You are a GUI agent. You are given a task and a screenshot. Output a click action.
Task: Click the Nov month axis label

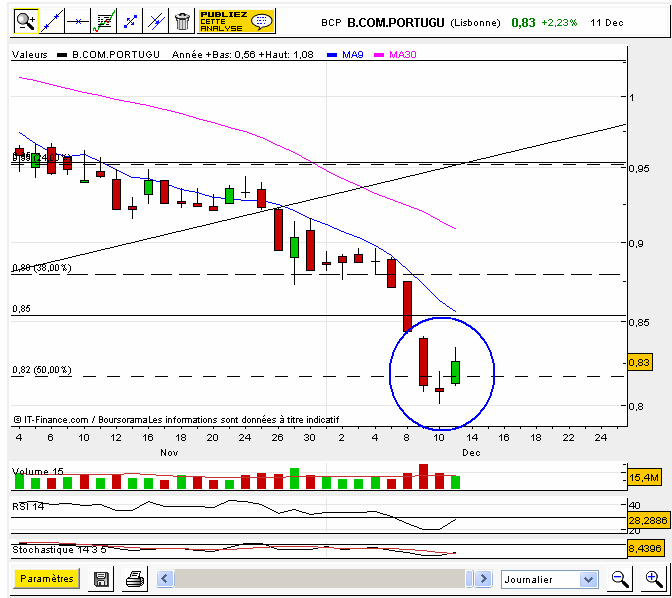click(x=169, y=453)
